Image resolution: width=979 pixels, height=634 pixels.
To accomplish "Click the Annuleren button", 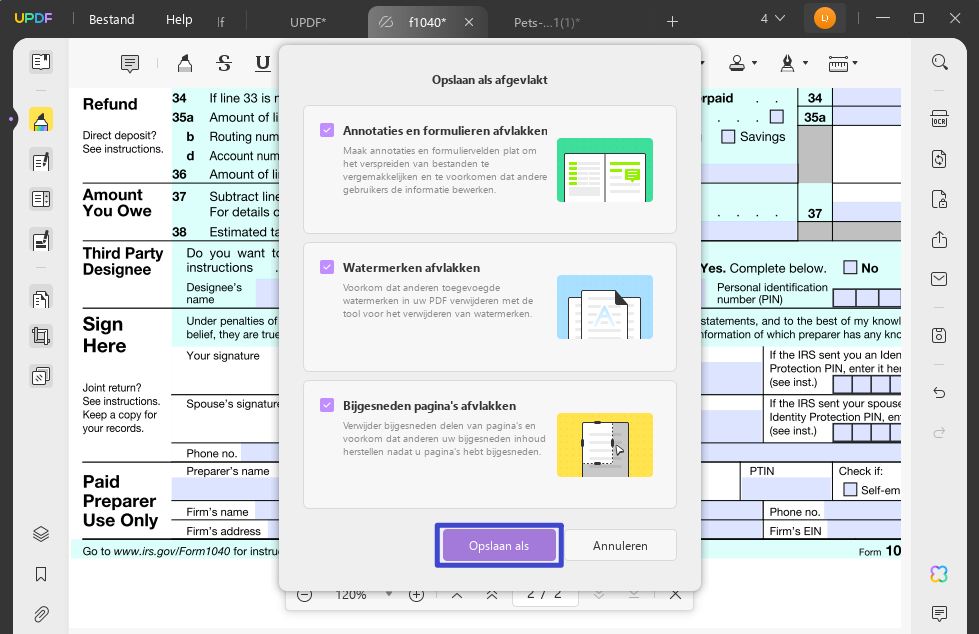I will pos(620,545).
